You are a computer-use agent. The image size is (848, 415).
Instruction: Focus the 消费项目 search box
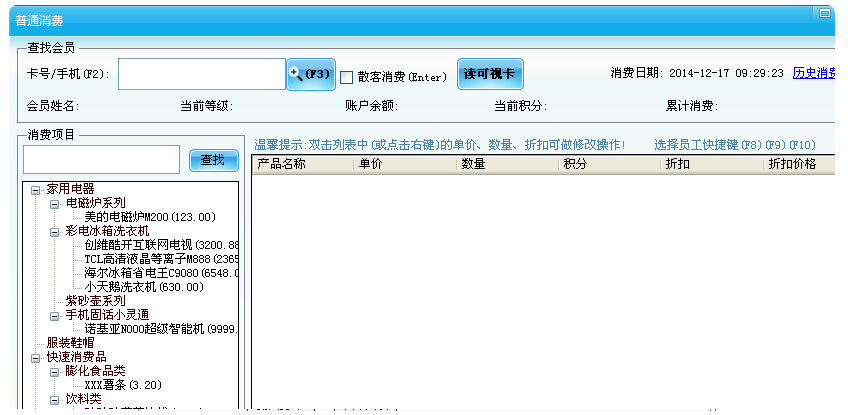pos(101,160)
